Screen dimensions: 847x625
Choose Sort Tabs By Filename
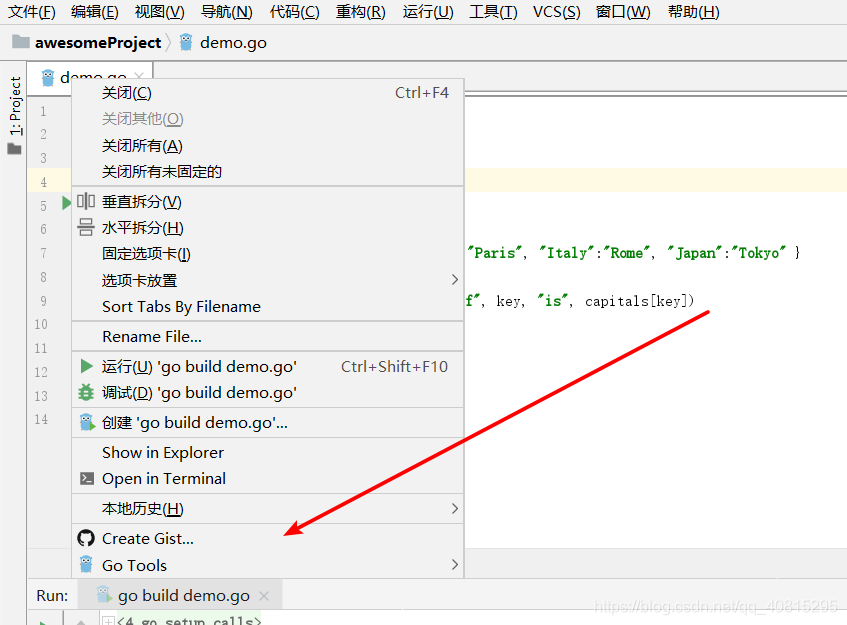click(x=268, y=306)
